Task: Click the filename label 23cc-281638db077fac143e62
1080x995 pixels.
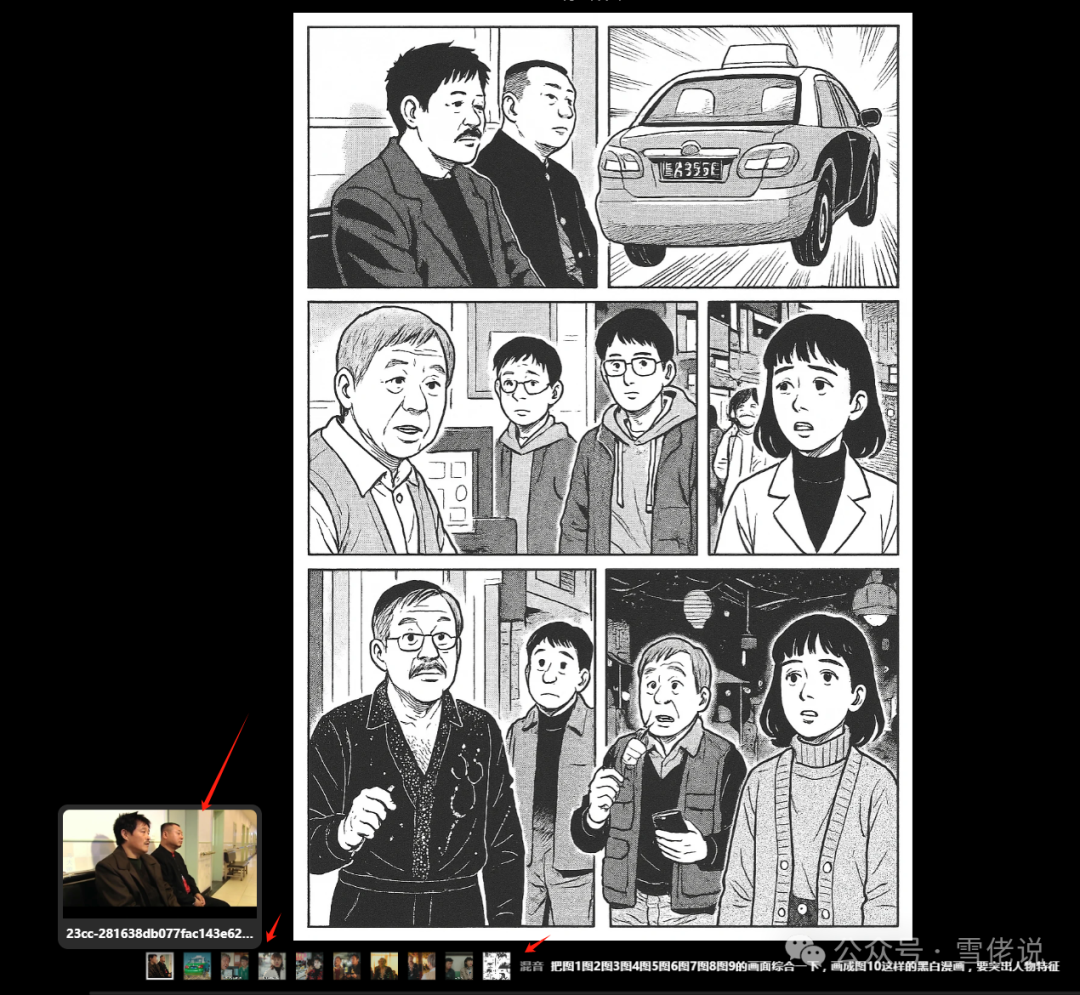Action: point(160,936)
